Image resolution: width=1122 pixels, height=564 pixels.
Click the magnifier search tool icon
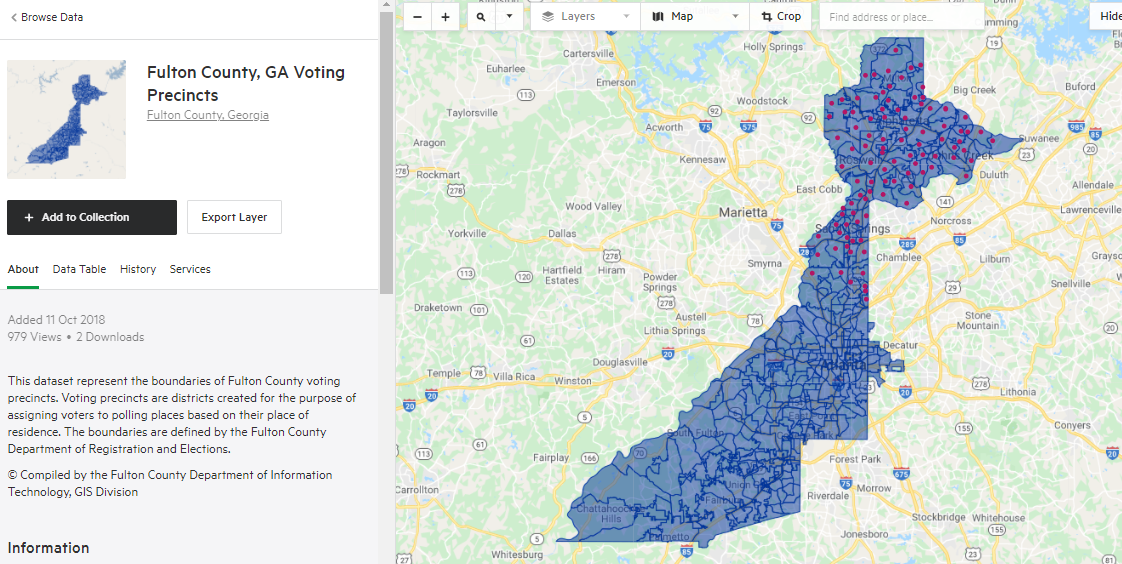click(481, 17)
